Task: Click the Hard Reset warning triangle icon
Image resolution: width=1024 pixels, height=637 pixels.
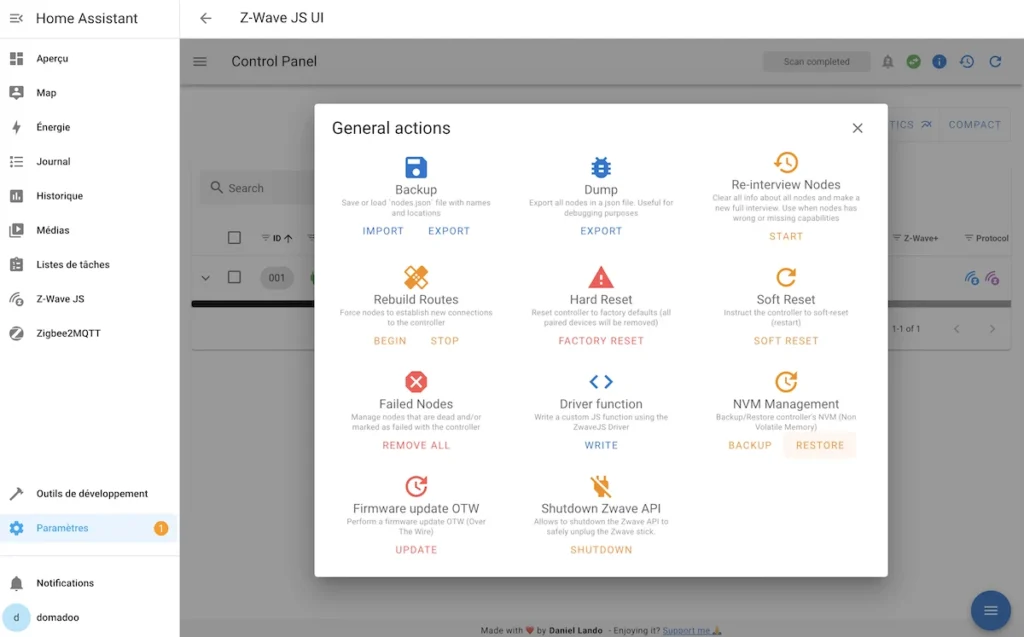Action: 601,277
